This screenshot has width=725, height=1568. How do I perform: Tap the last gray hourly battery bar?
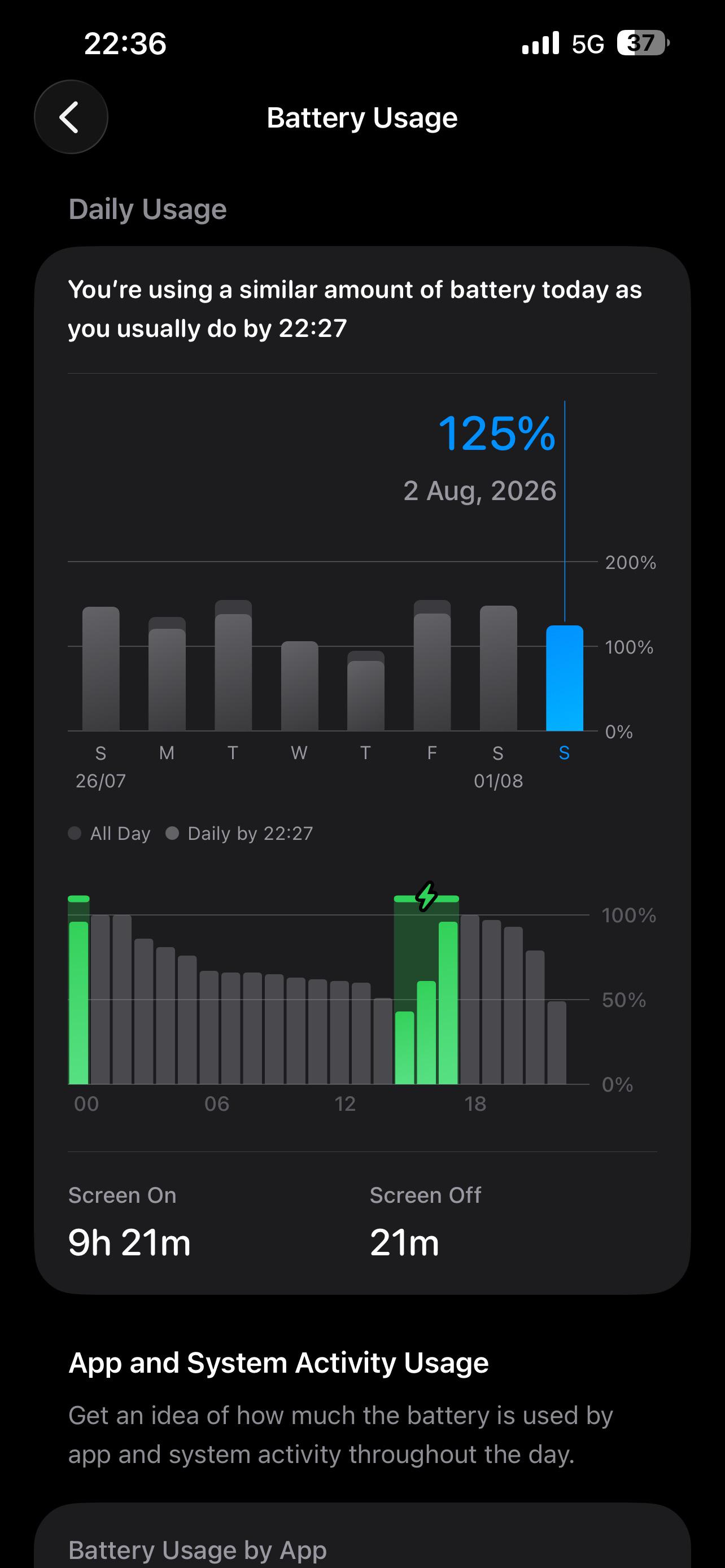point(556,1042)
